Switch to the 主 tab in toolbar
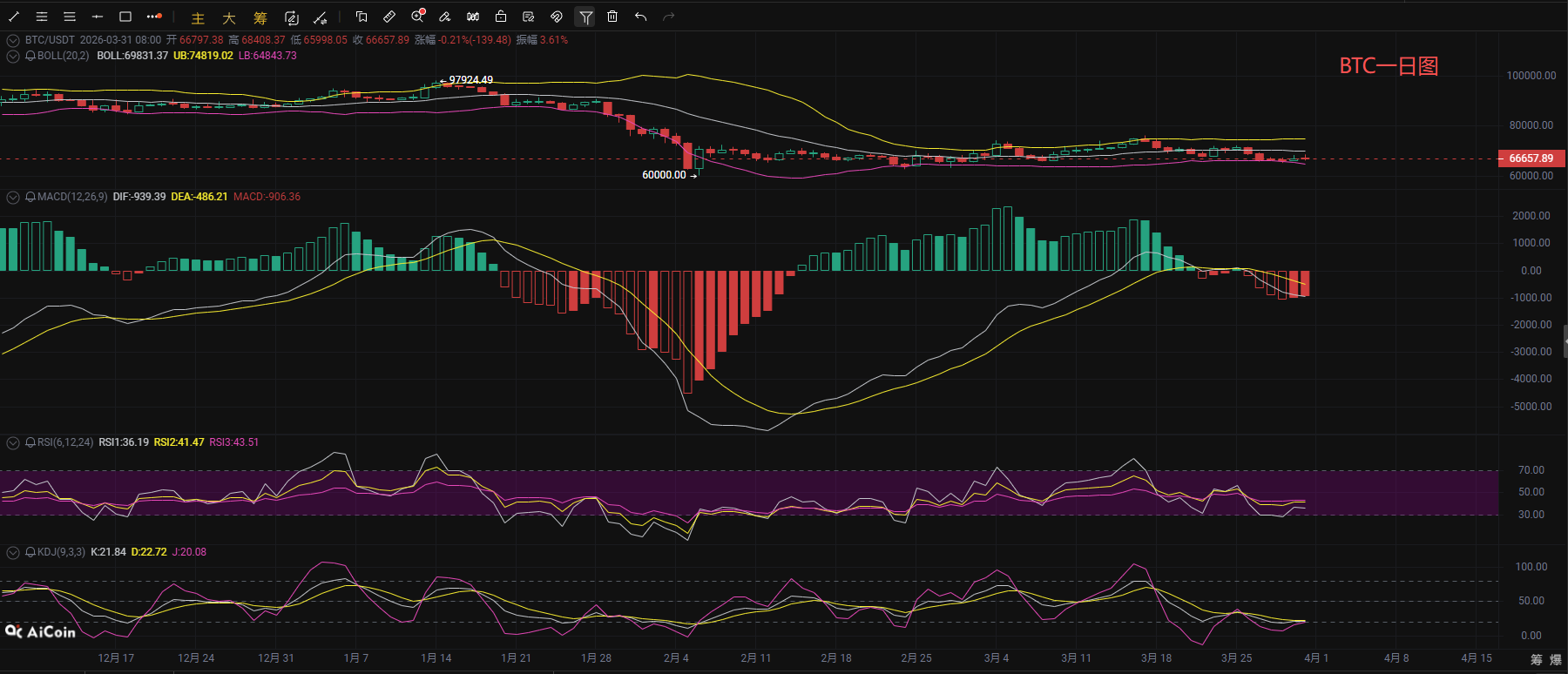Screen dimensions: 1568x674 (x=198, y=17)
